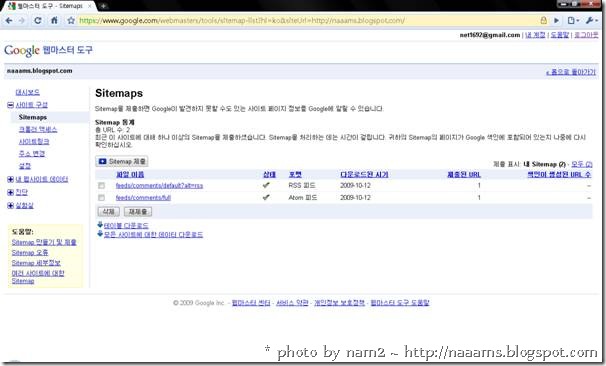Image resolution: width=606 pixels, height=366 pixels.
Task: Click the Google logo
Action: pos(22,51)
